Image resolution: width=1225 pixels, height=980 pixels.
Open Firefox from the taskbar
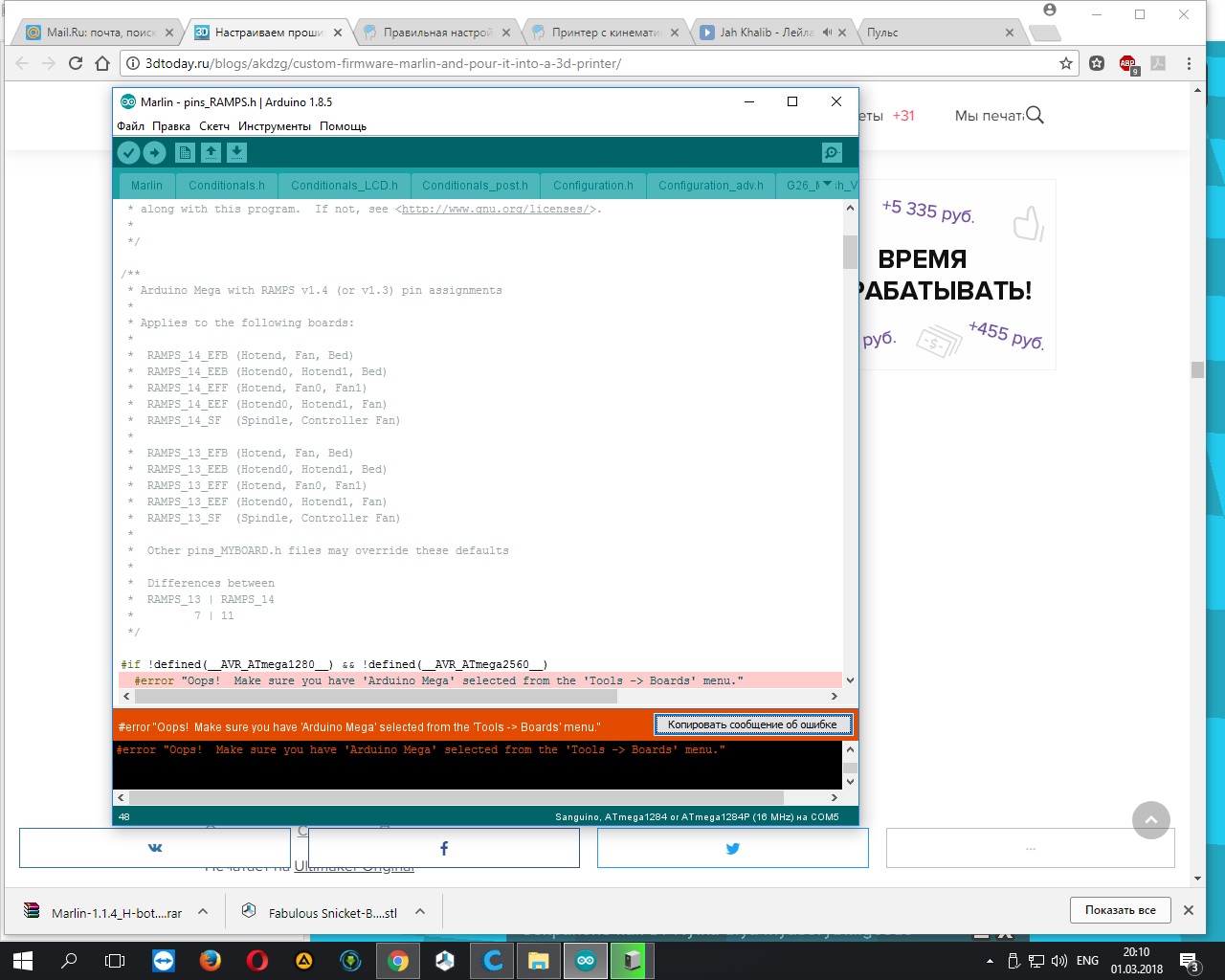click(211, 960)
